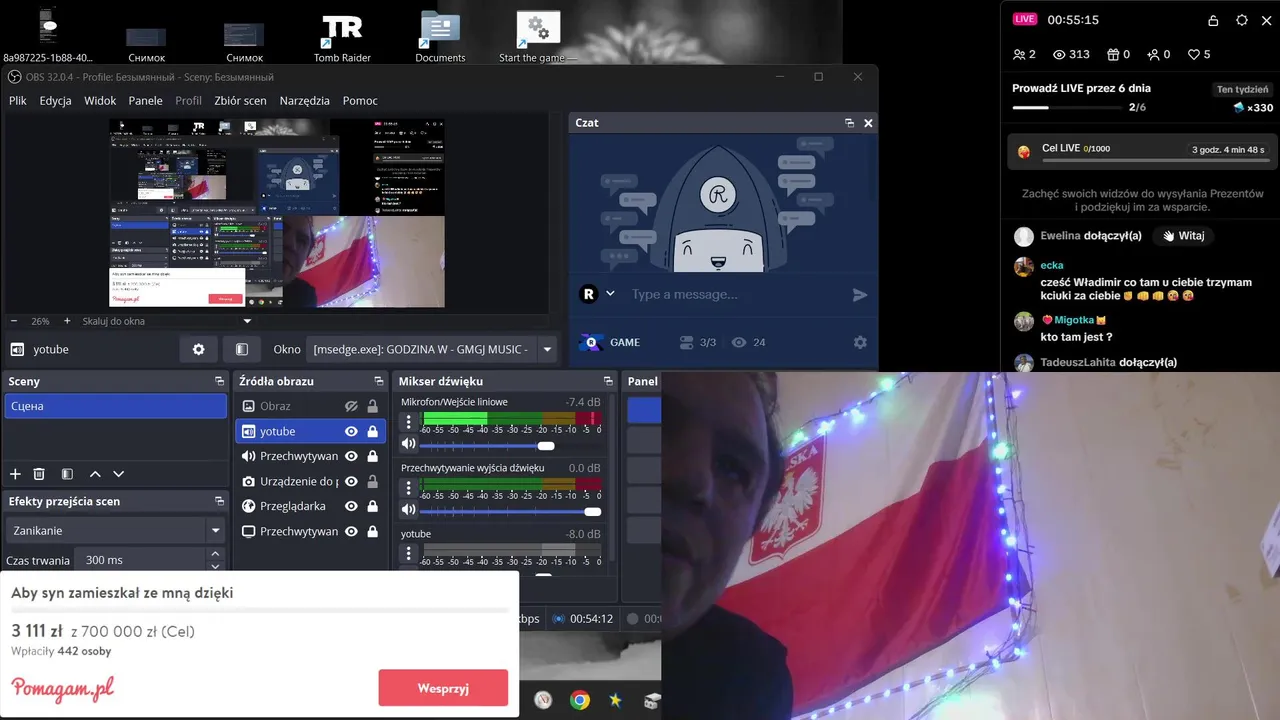Zoom in preview with plus icon

click(x=67, y=321)
